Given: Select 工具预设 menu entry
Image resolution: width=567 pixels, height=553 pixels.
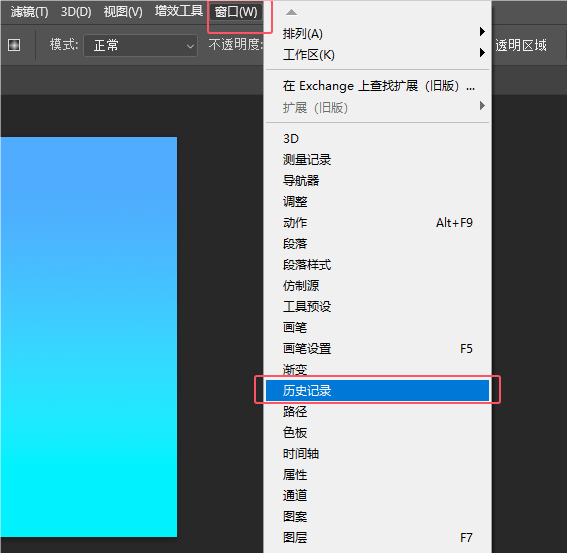Looking at the screenshot, I should click(378, 306).
